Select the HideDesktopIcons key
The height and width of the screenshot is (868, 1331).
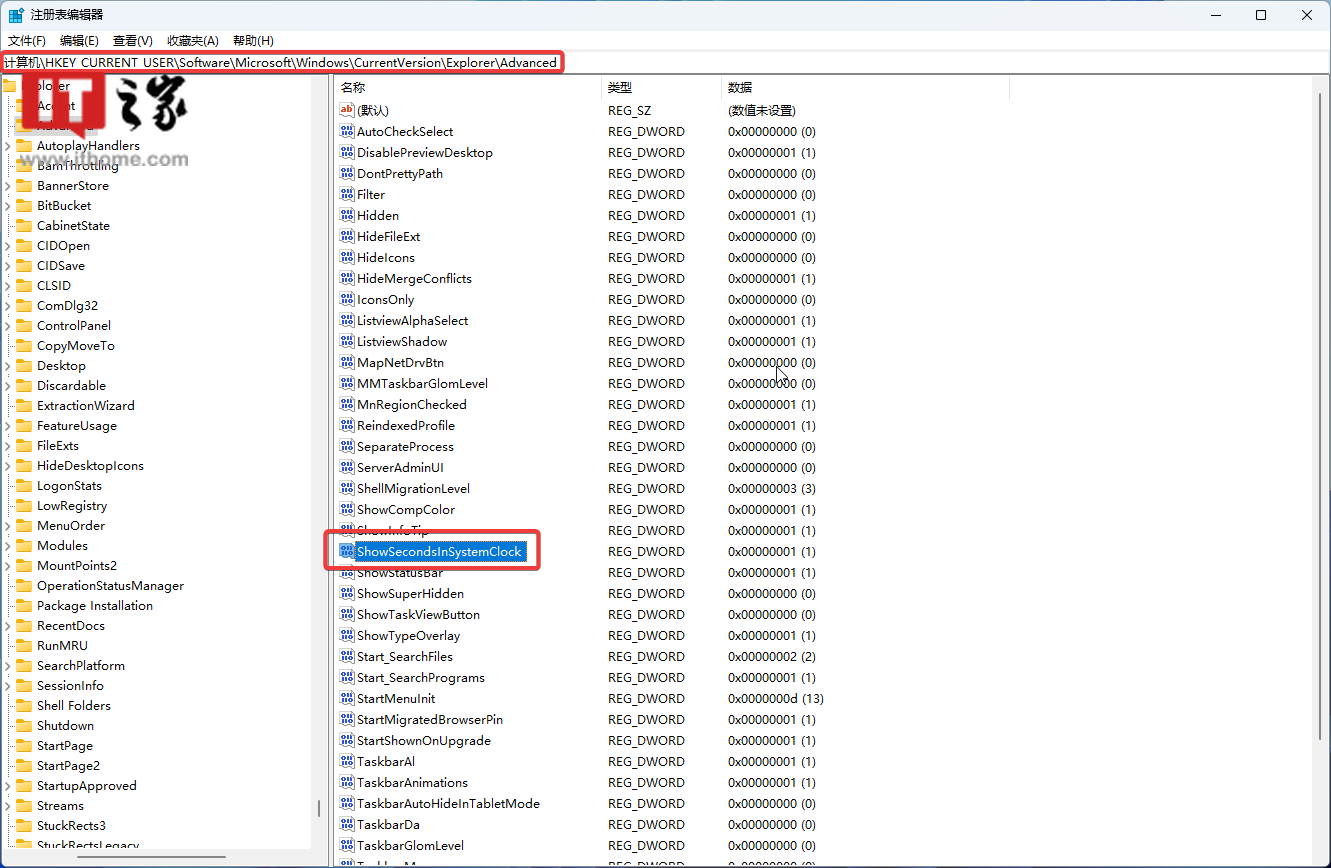click(x=90, y=465)
